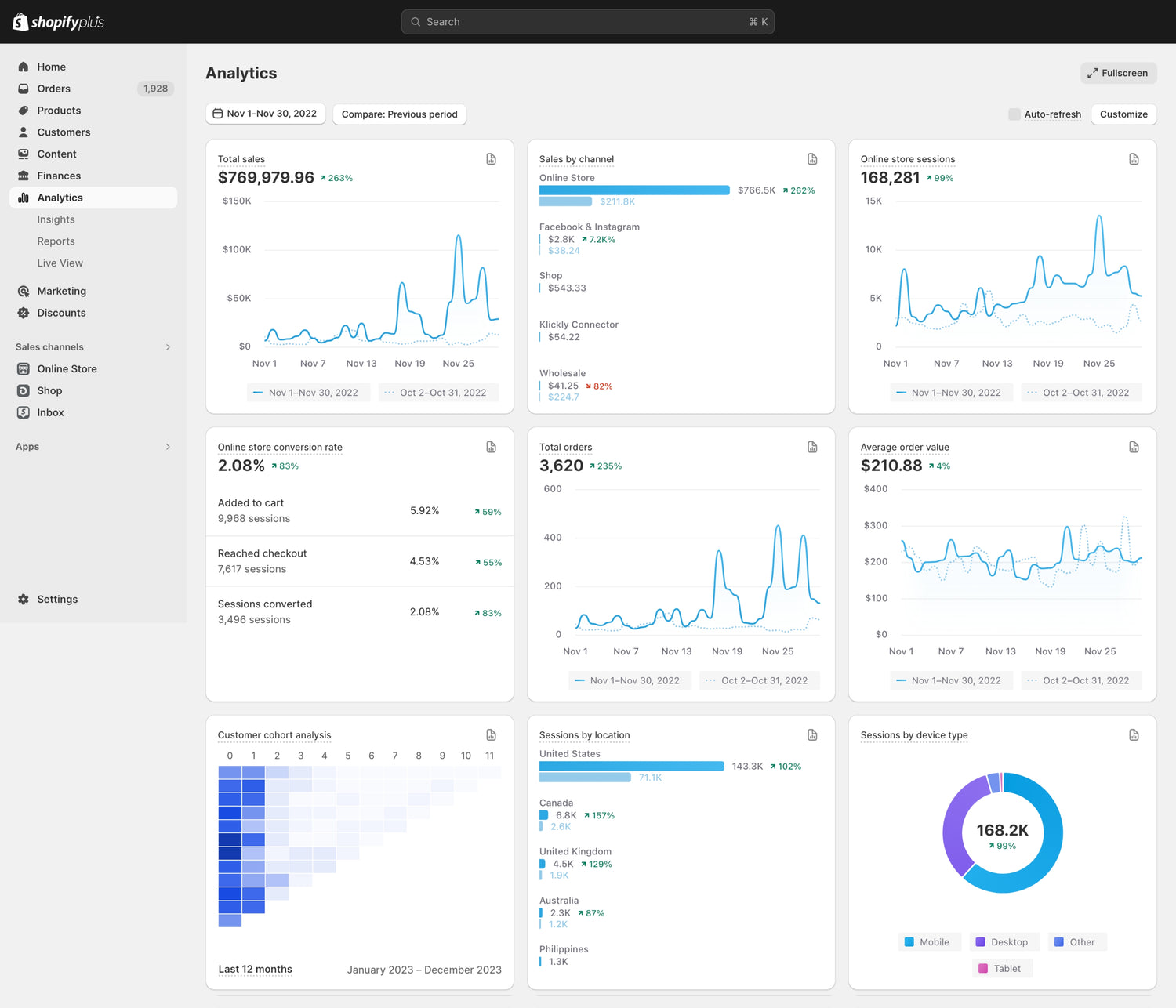
Task: Open report icon on Customer cohort analysis card
Action: tap(492, 735)
